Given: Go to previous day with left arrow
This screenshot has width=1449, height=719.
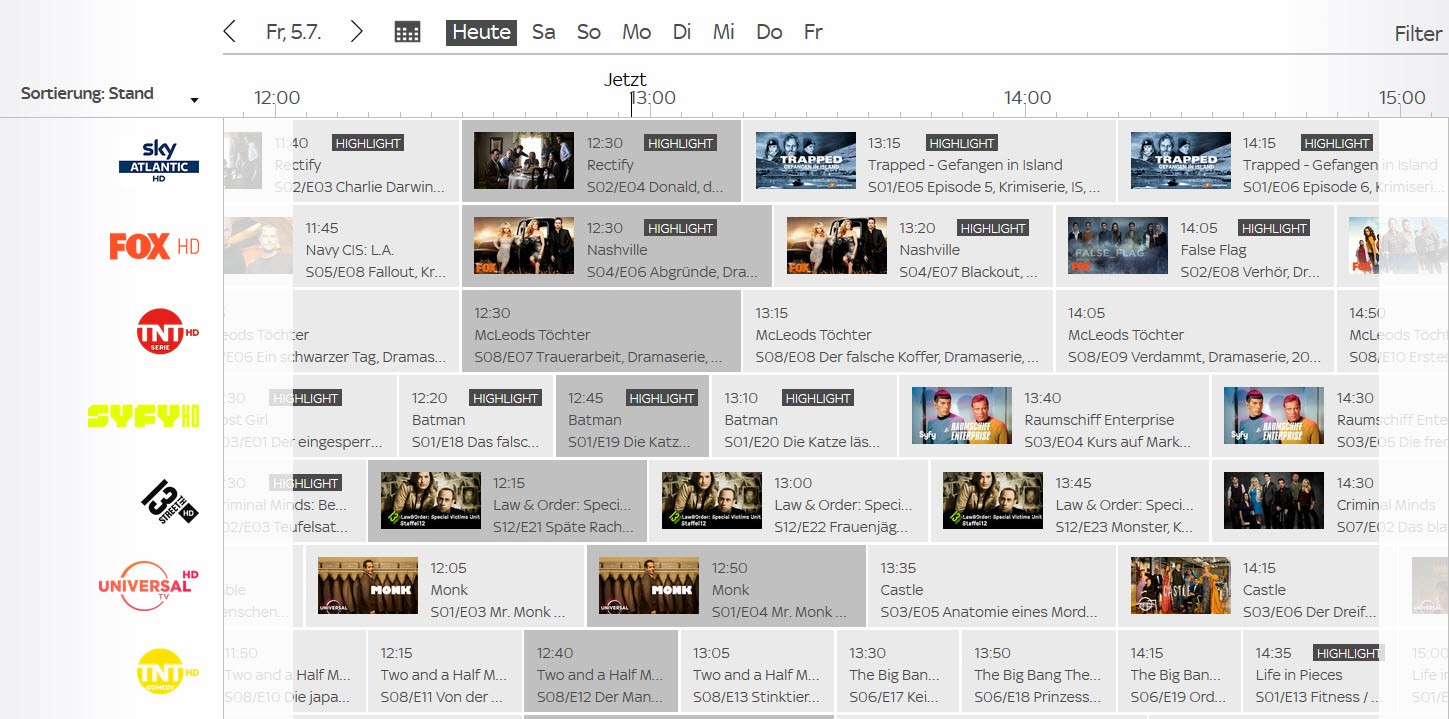Looking at the screenshot, I should click(x=229, y=31).
